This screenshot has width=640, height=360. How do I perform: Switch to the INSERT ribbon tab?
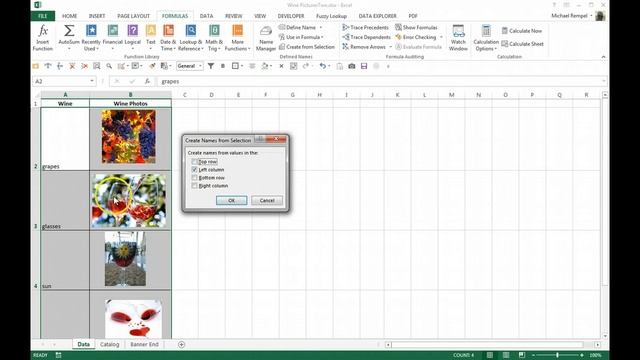click(97, 16)
